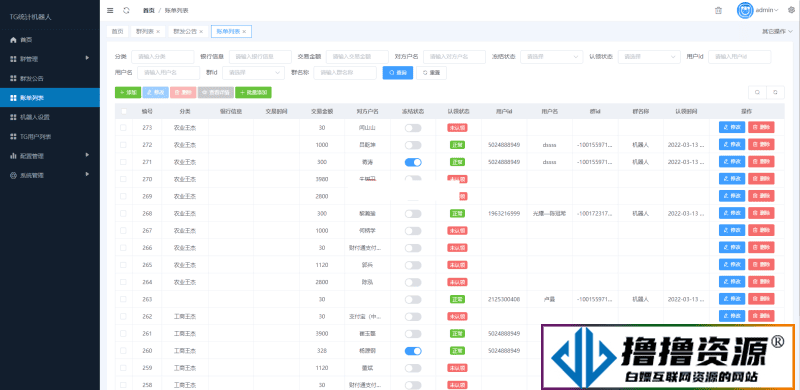Open the 冻结状态 dropdown filter
Image resolution: width=800 pixels, height=390 pixels.
pyautogui.click(x=552, y=57)
